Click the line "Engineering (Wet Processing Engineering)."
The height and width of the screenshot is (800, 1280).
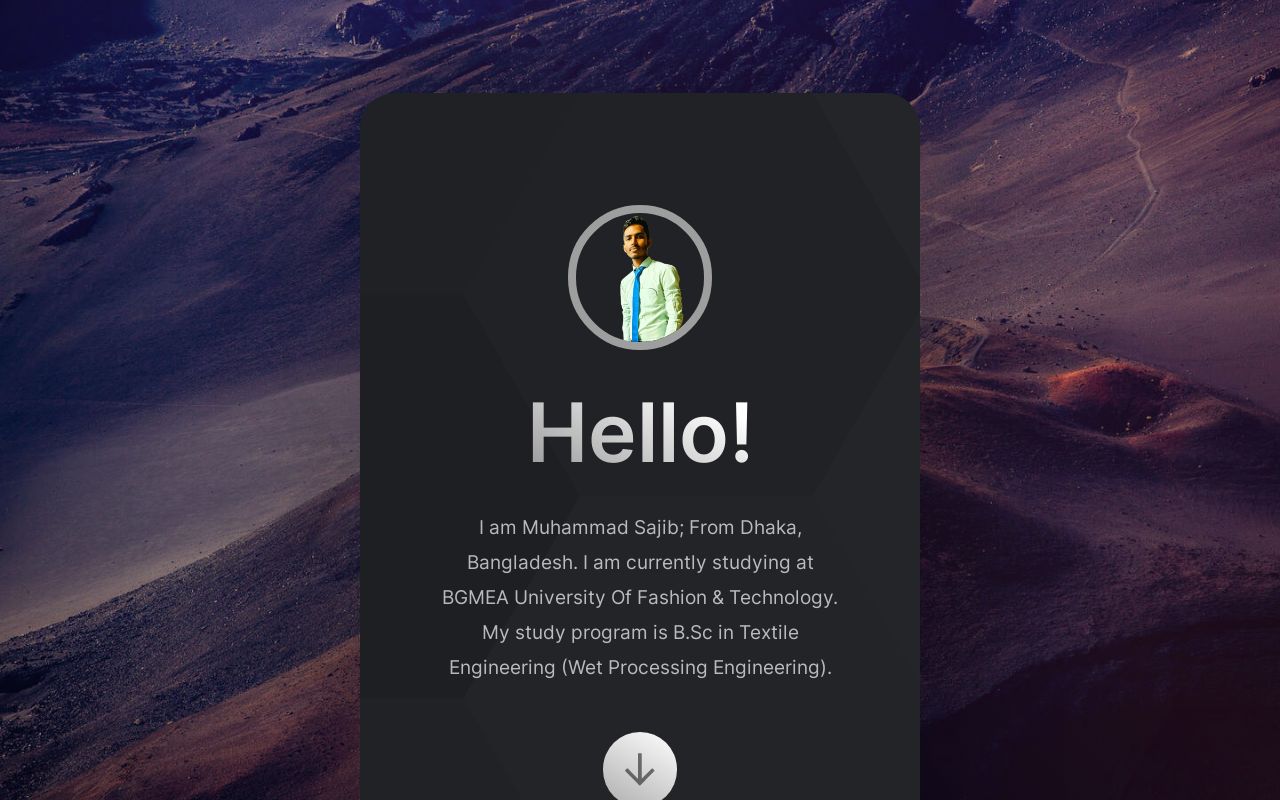pos(640,667)
